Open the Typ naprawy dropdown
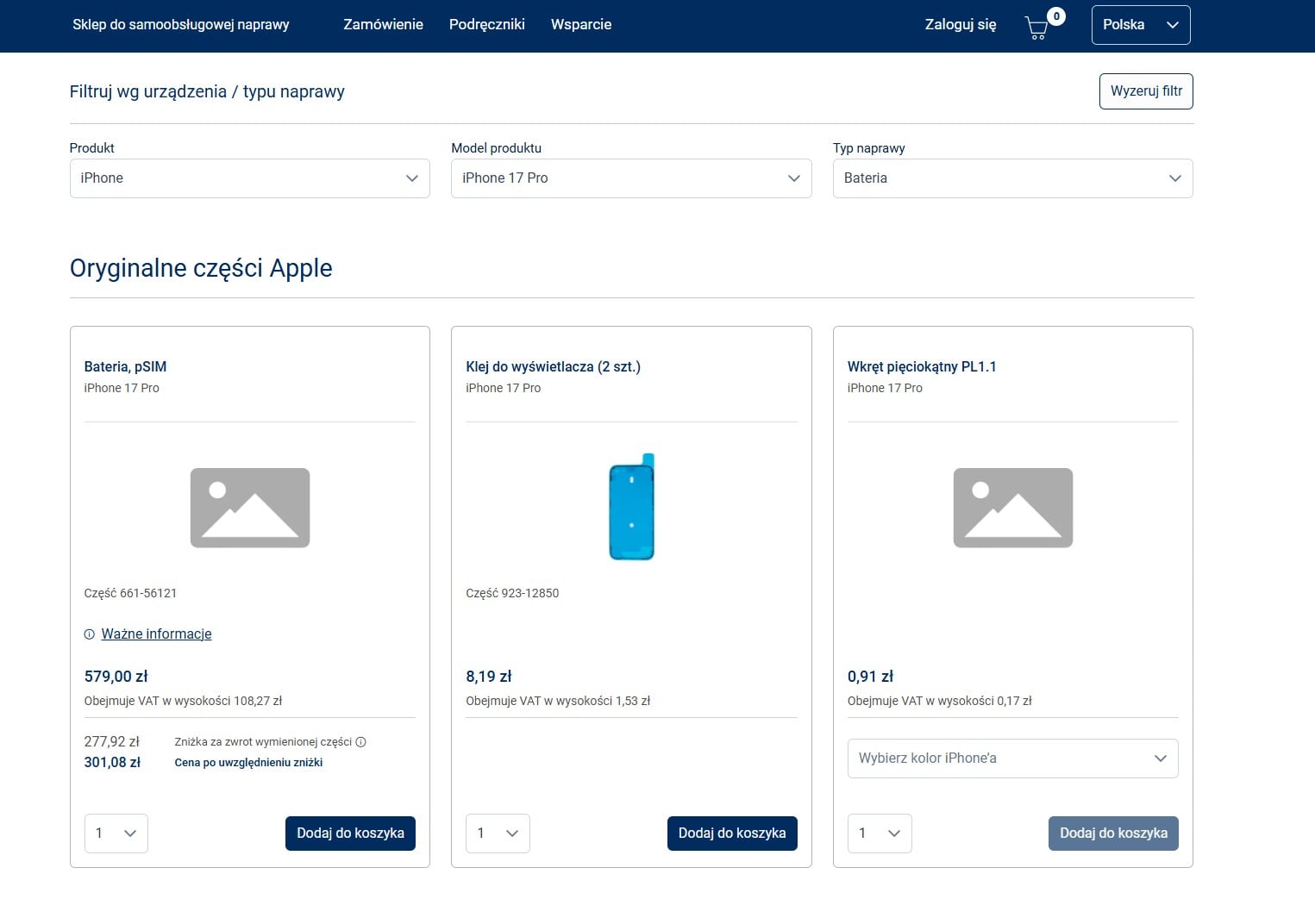This screenshot has height=924, width=1315. click(1012, 178)
